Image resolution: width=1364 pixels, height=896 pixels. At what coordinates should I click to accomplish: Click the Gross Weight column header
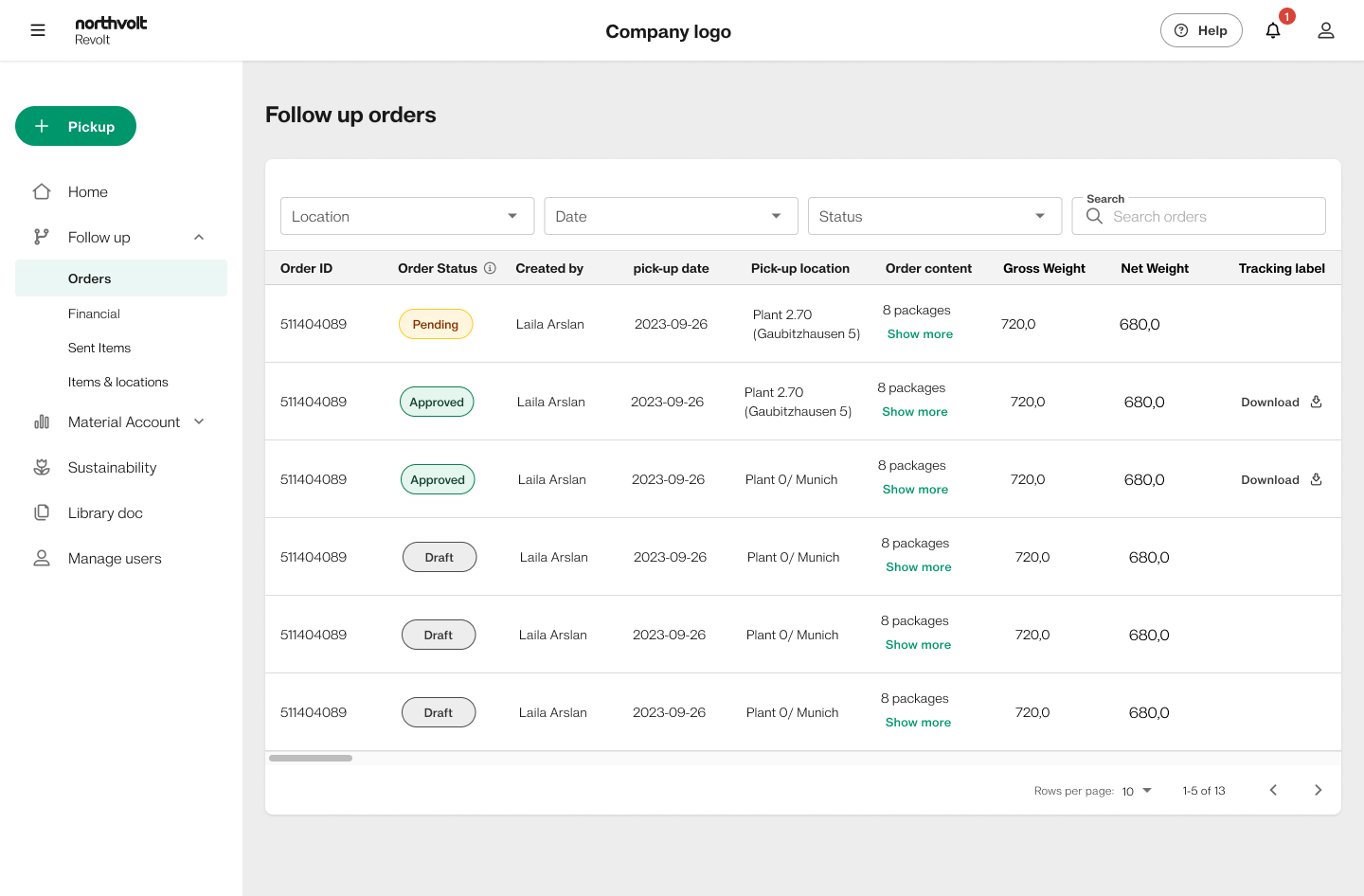[1044, 268]
